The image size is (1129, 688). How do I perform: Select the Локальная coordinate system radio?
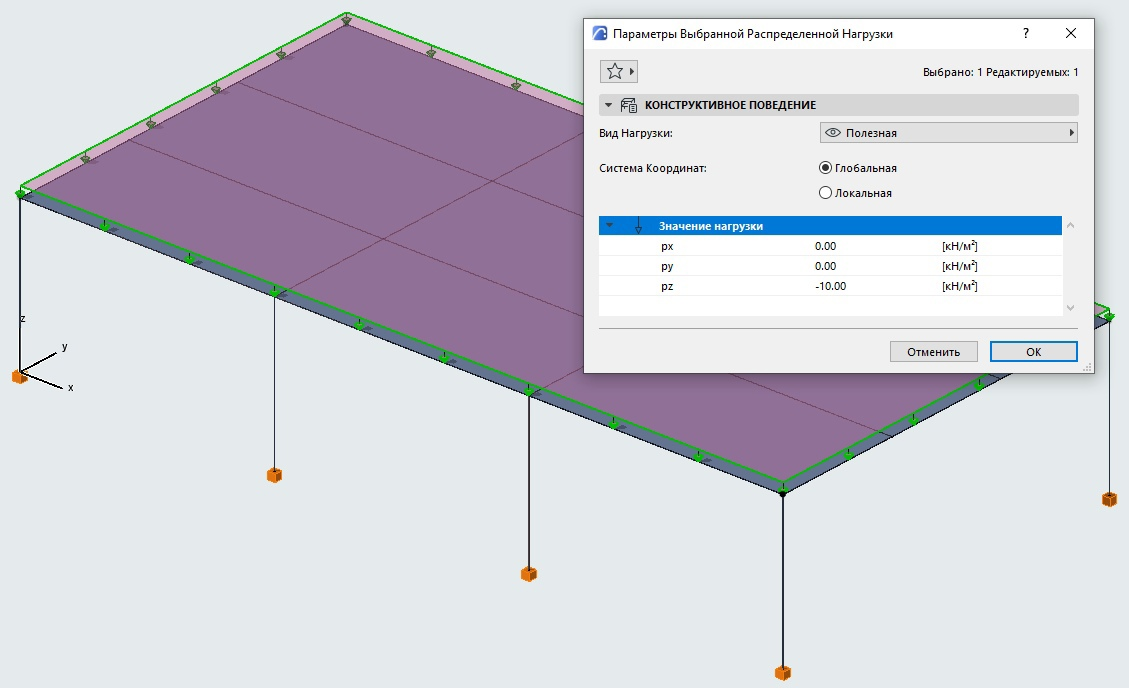point(825,193)
